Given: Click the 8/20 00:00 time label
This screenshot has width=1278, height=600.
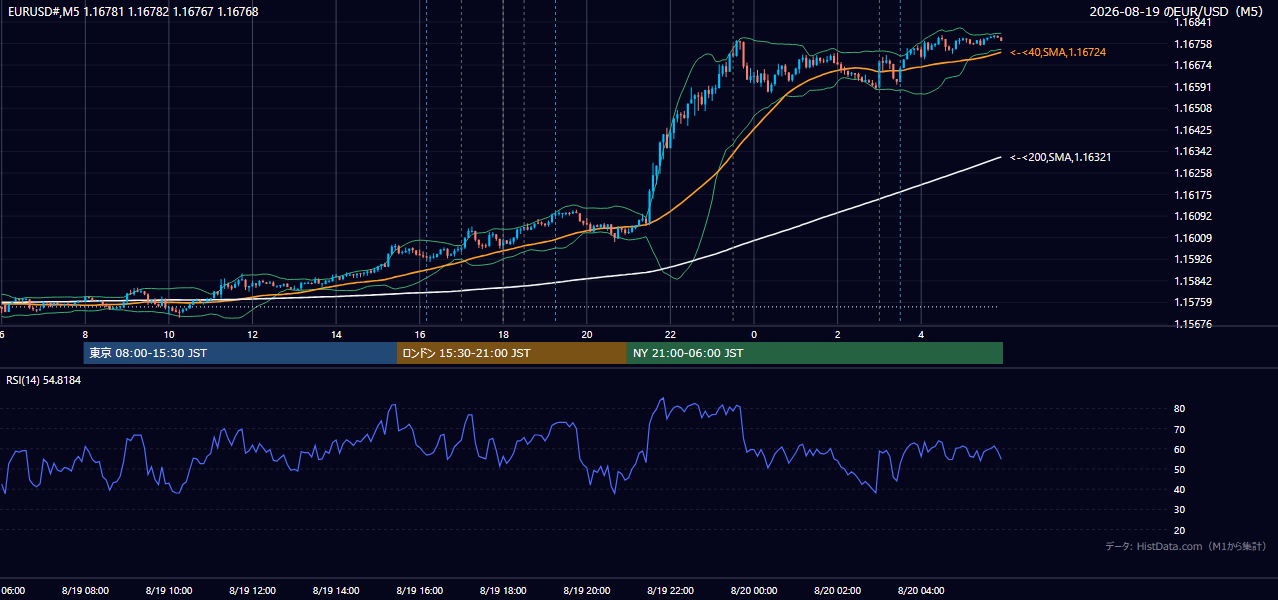Looking at the screenshot, I should coord(754,590).
